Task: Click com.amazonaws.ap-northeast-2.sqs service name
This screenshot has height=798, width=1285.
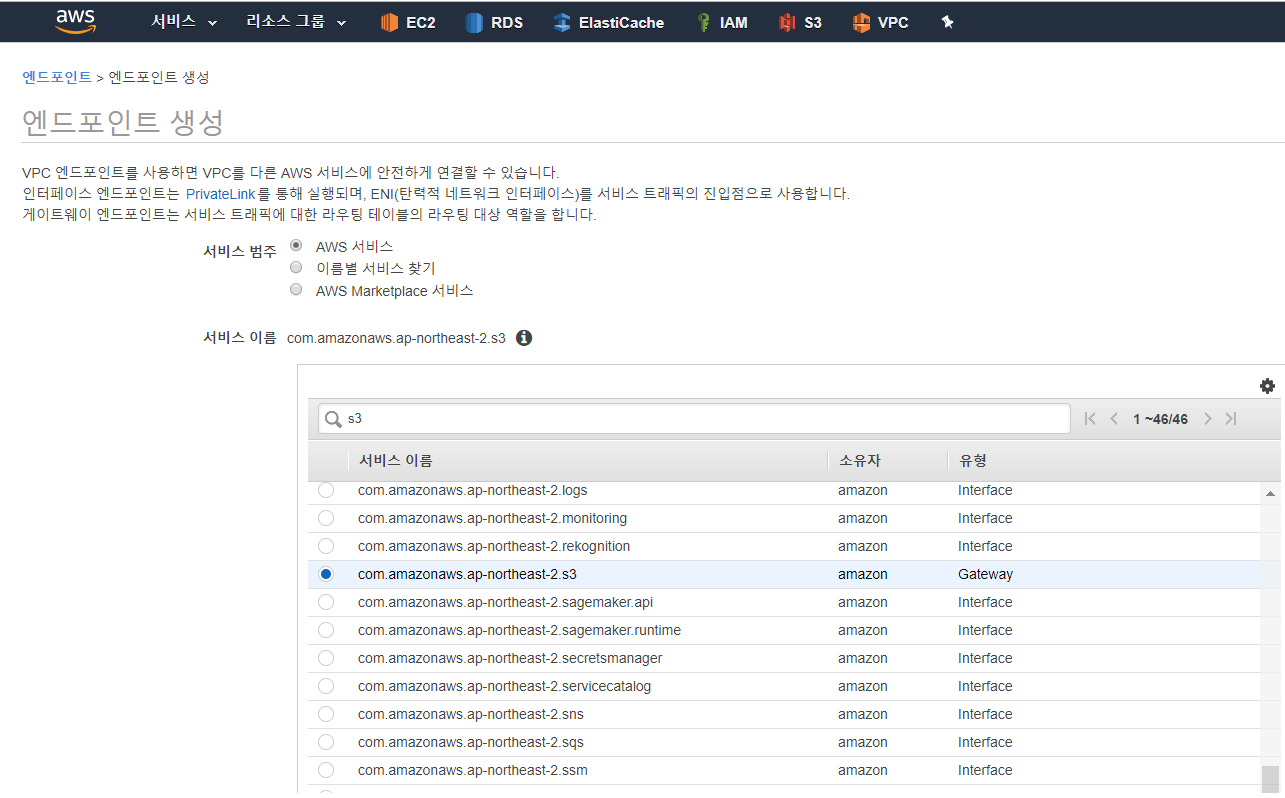Action: tap(471, 742)
